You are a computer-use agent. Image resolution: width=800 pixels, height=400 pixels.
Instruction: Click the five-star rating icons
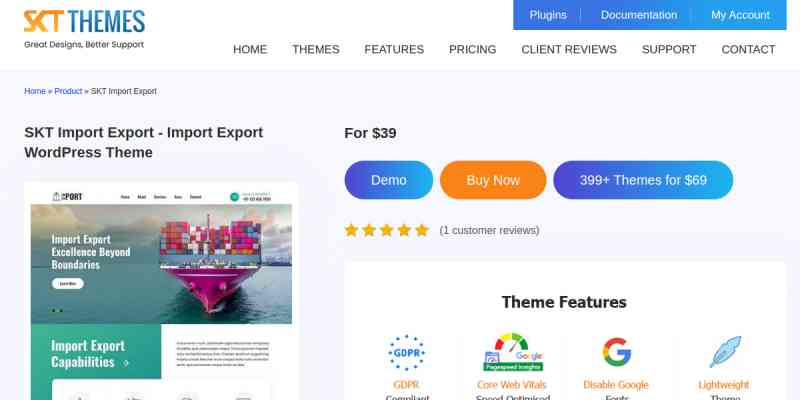[x=387, y=230]
